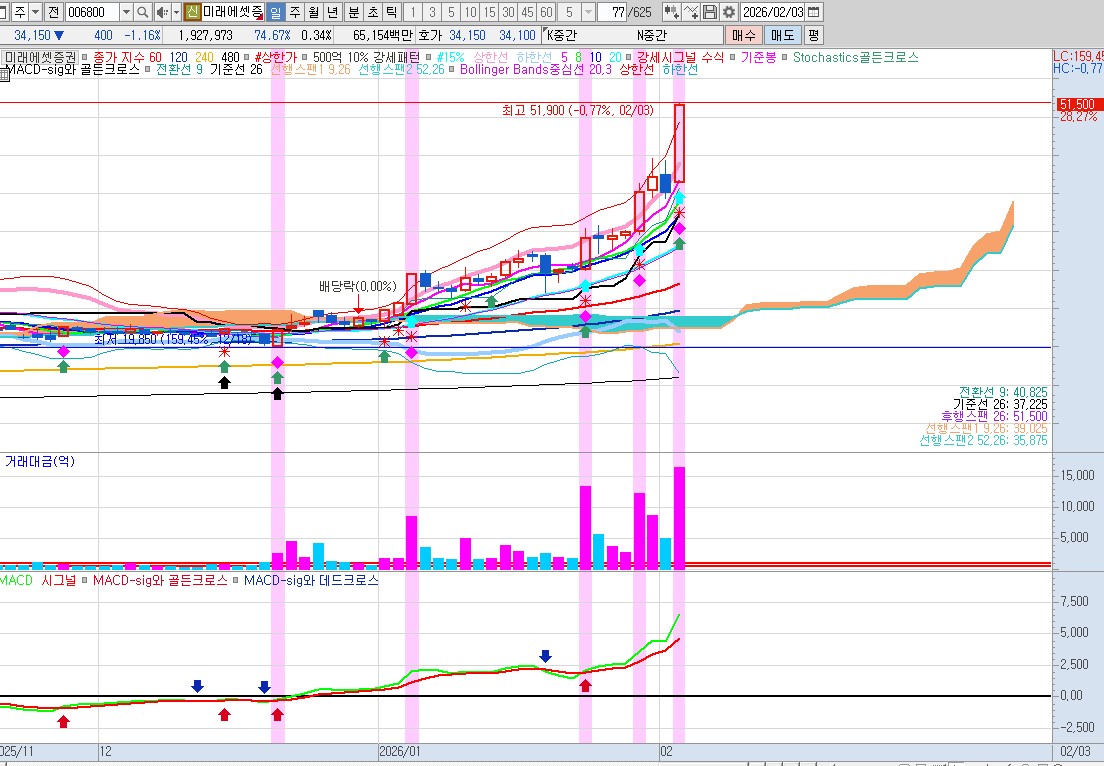Click the 전 button next to code field
Image resolution: width=1104 pixels, height=766 pixels.
pyautogui.click(x=54, y=12)
